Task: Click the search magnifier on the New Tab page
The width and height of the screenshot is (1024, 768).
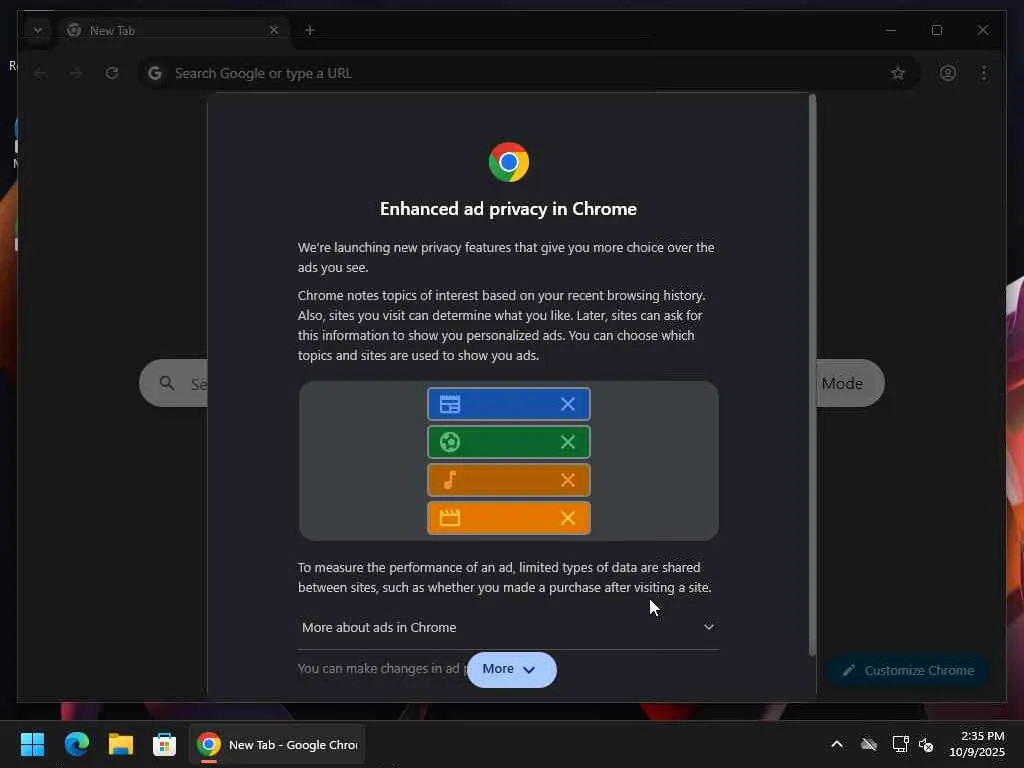Action: 167,383
